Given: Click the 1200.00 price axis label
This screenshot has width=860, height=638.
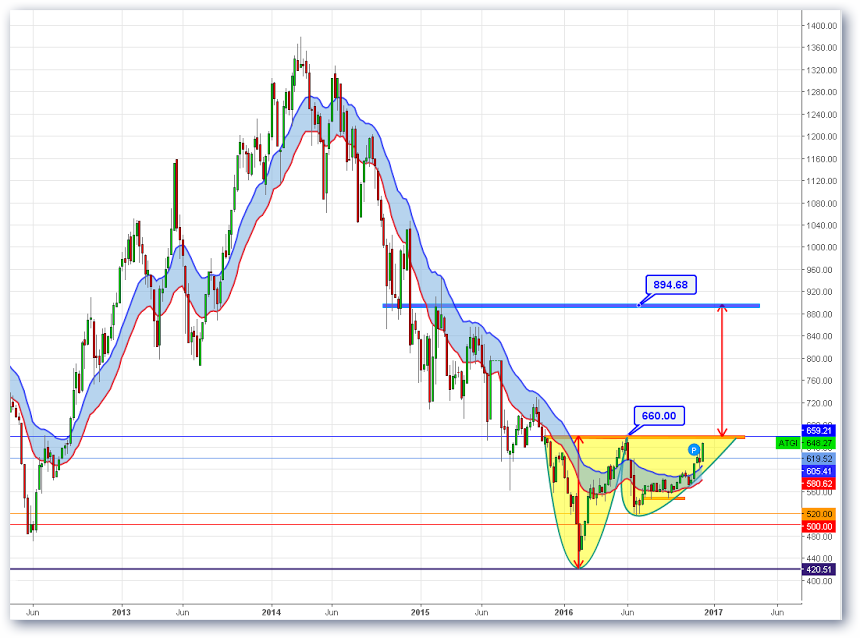Looking at the screenshot, I should click(821, 137).
